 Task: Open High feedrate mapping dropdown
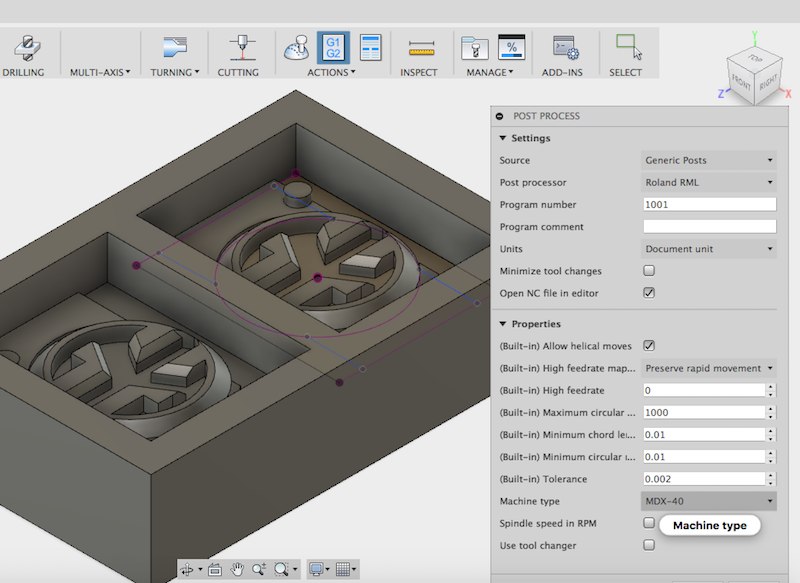pyautogui.click(x=709, y=368)
